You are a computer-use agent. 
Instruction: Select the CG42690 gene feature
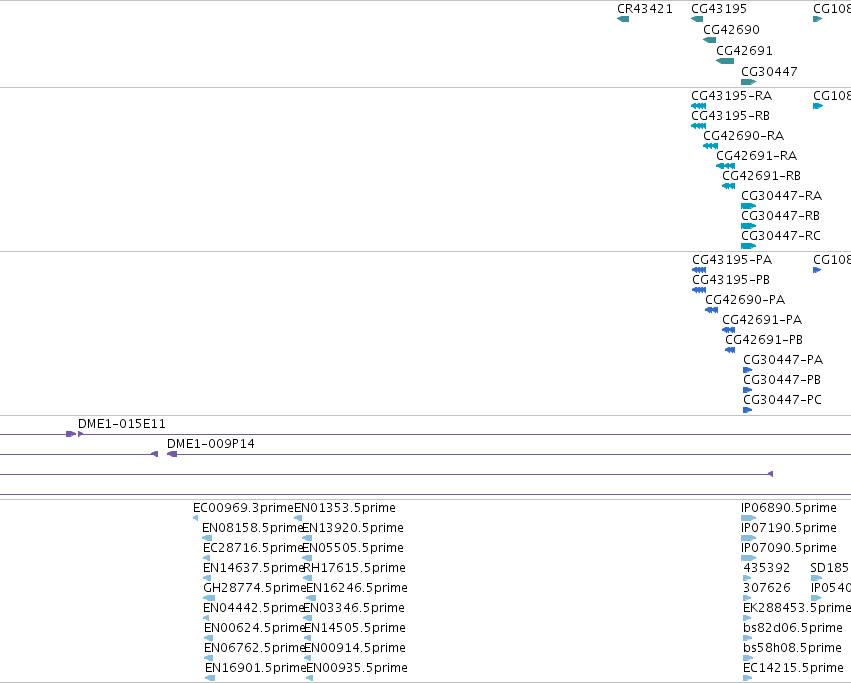coord(709,40)
